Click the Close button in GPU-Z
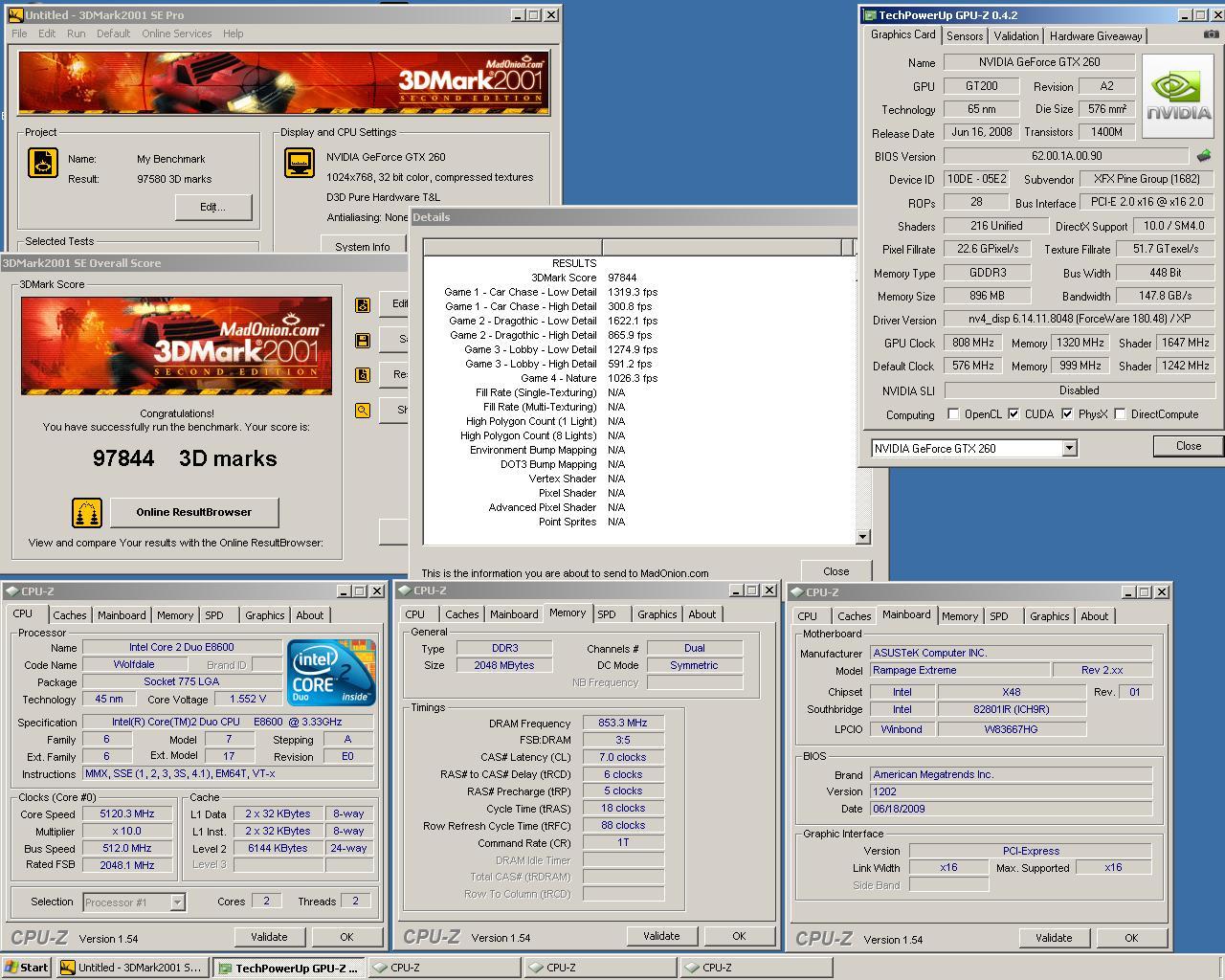1225x980 pixels. [1189, 446]
